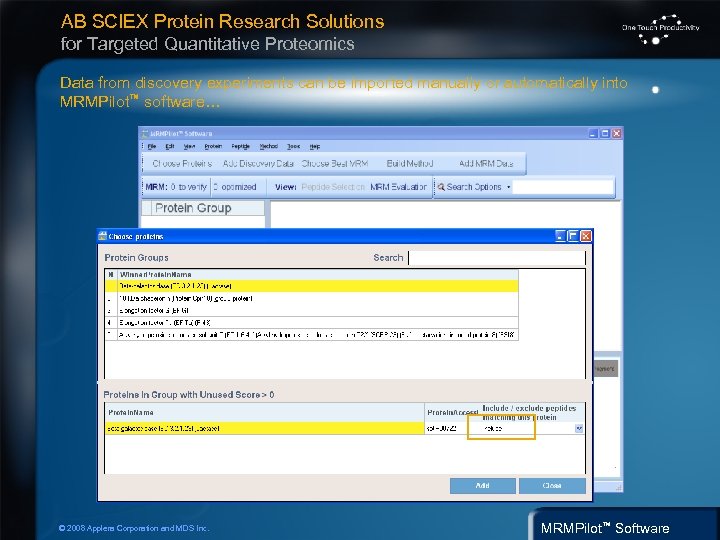
Task: Open the File menu in MRMPilot
Action: click(152, 146)
